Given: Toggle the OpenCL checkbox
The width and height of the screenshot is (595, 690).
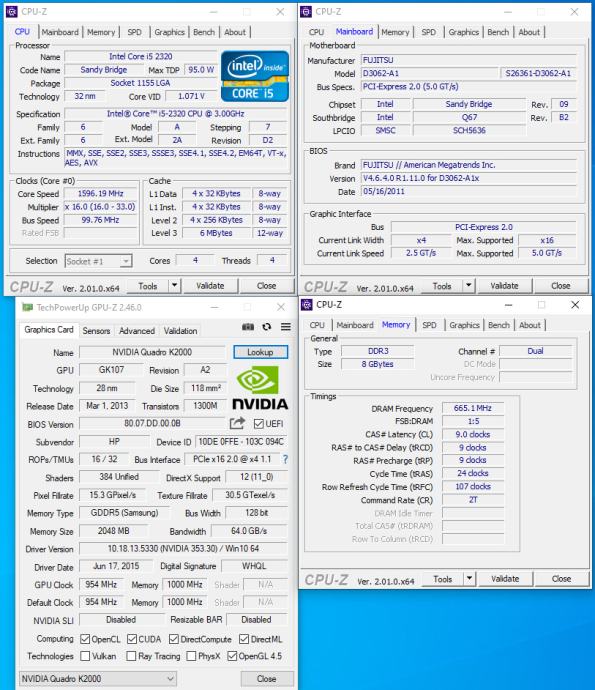Looking at the screenshot, I should coord(85,639).
